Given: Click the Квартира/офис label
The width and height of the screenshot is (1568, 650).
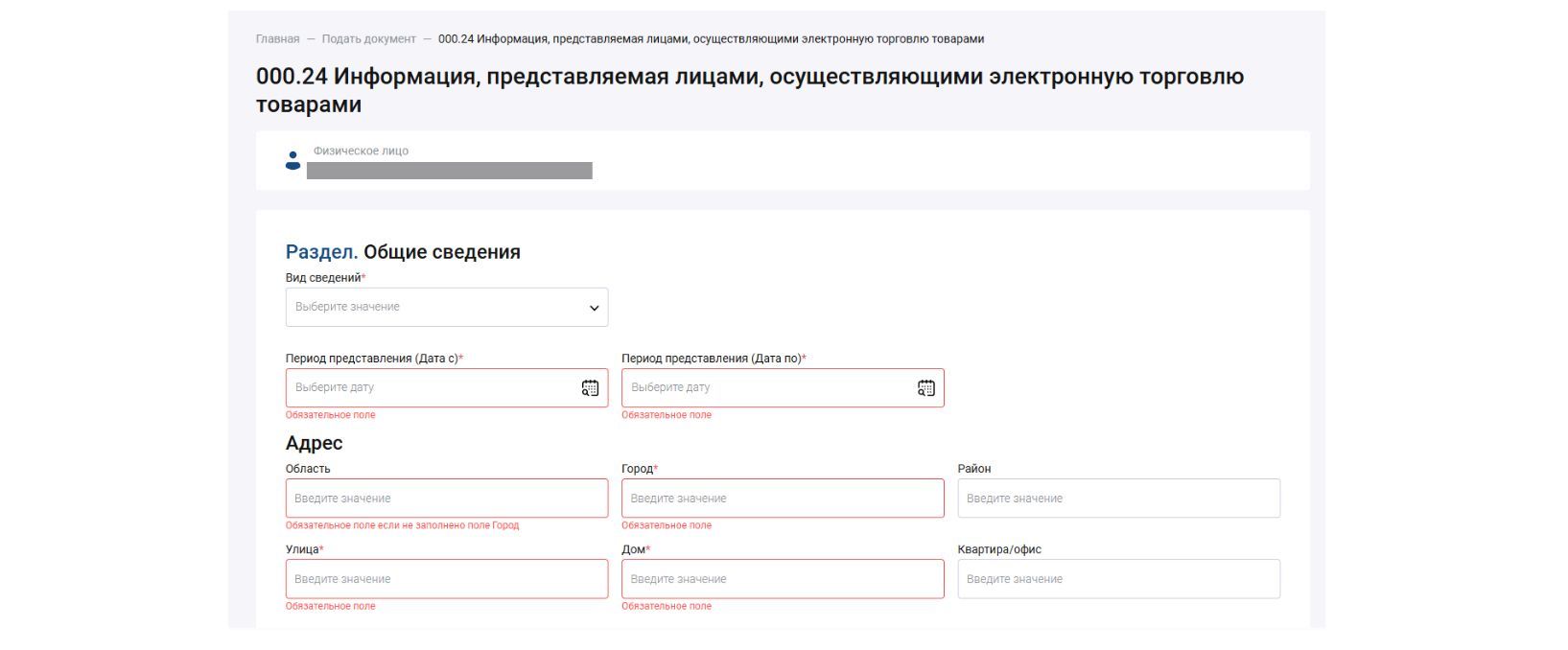Looking at the screenshot, I should (x=999, y=549).
